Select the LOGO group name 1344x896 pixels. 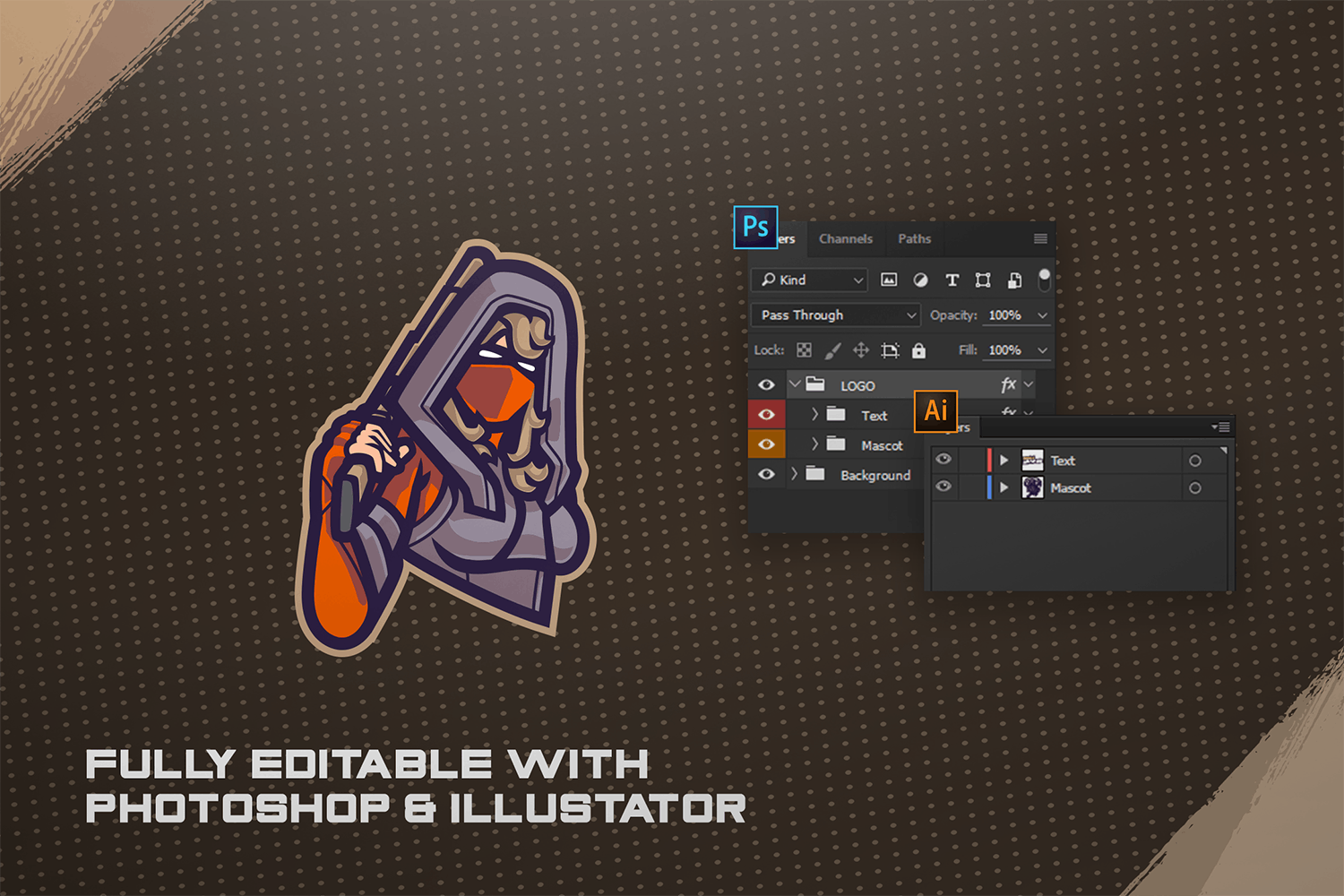(x=857, y=385)
